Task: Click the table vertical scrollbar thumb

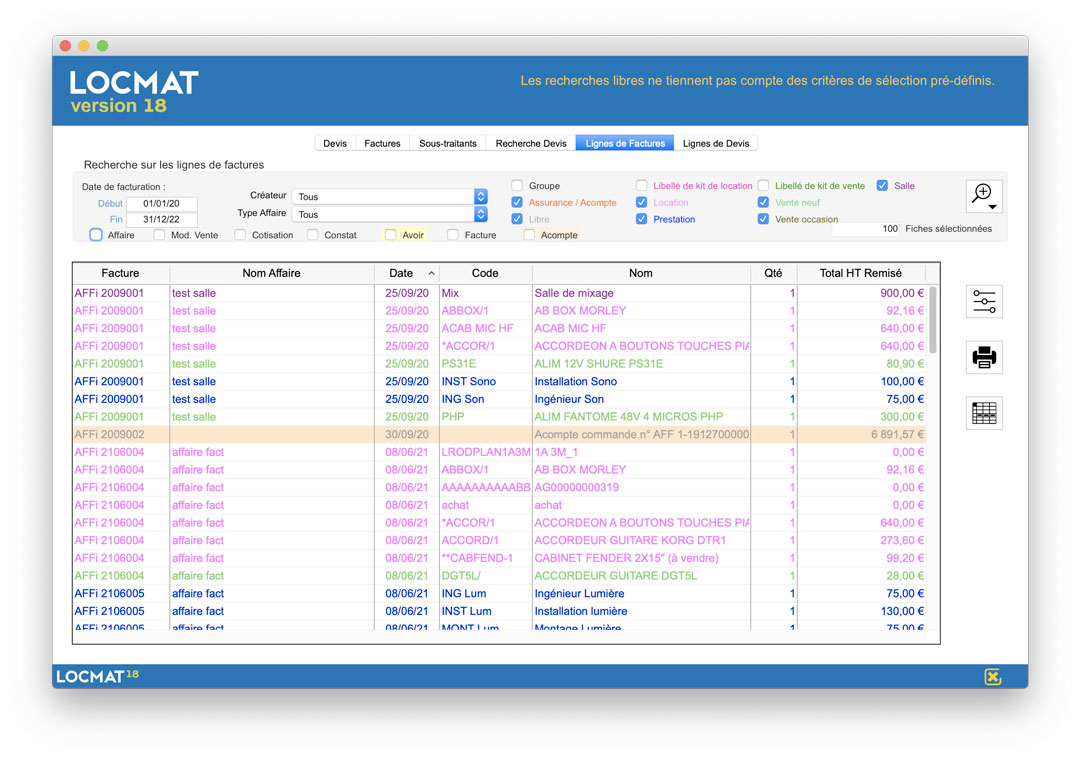Action: (x=933, y=320)
